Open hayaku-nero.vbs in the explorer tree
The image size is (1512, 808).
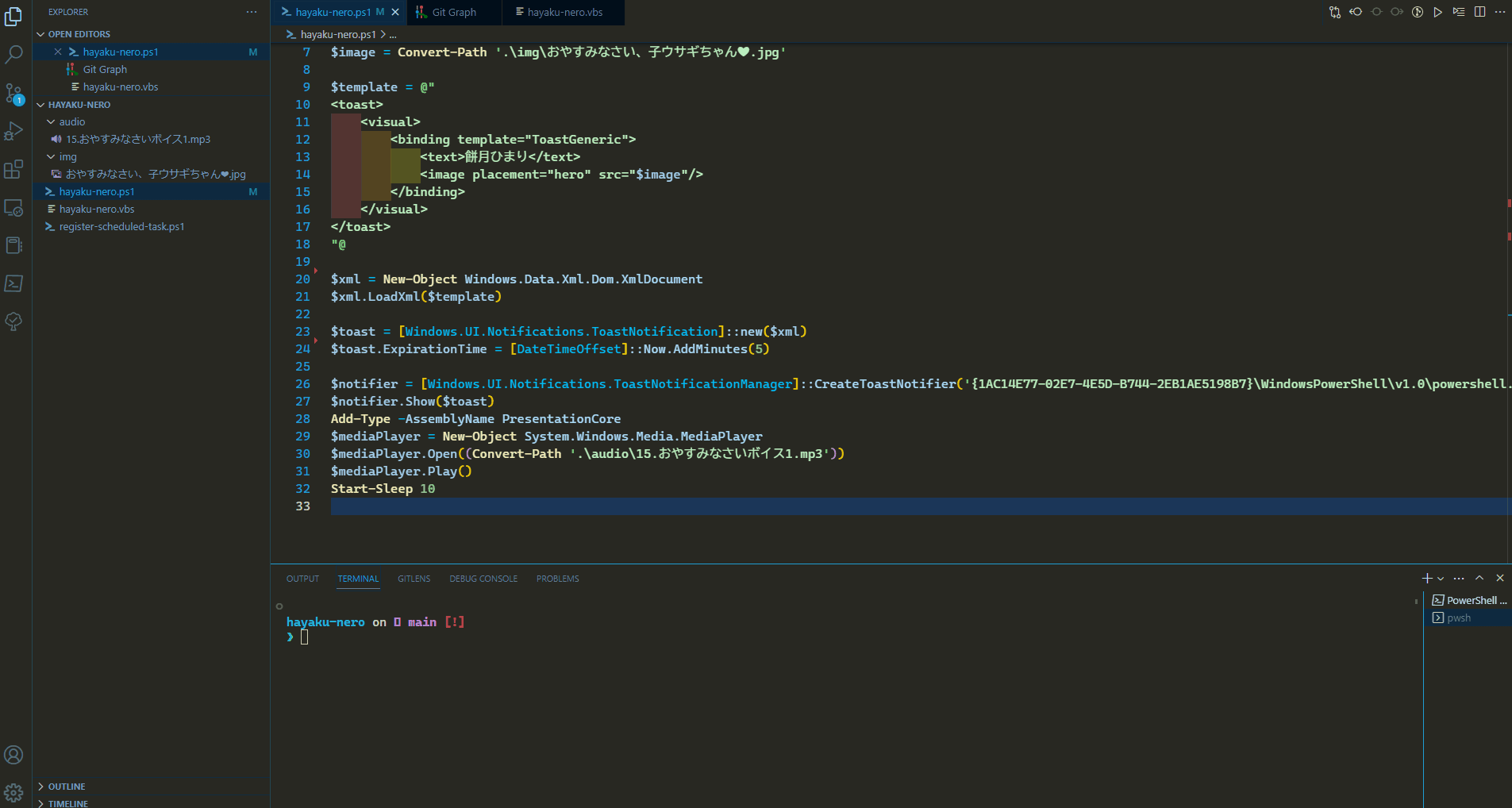97,210
